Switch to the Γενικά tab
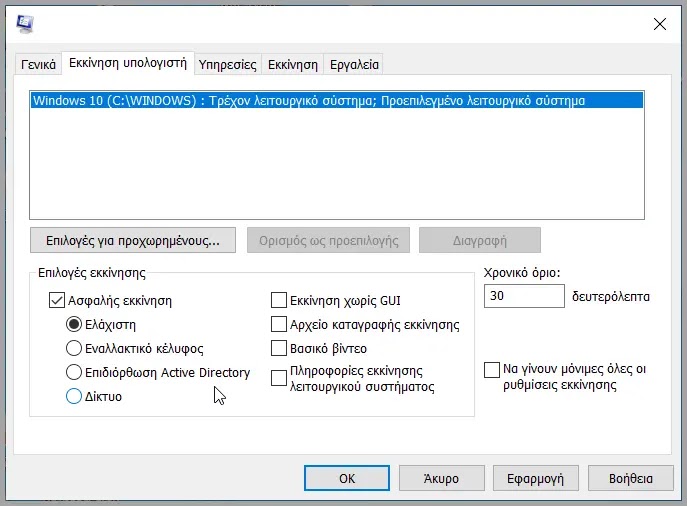Image resolution: width=687 pixels, height=506 pixels. tap(38, 64)
